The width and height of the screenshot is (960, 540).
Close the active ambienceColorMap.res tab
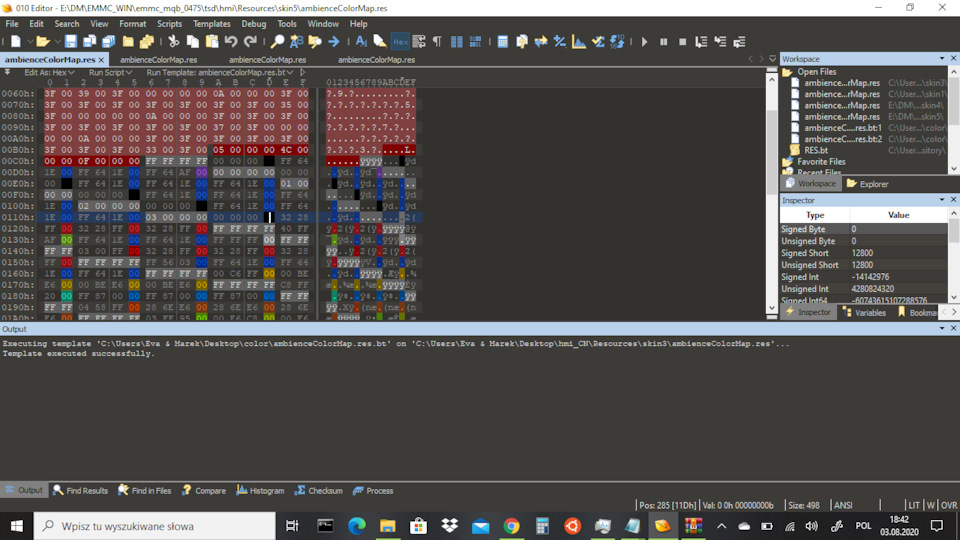click(x=102, y=59)
